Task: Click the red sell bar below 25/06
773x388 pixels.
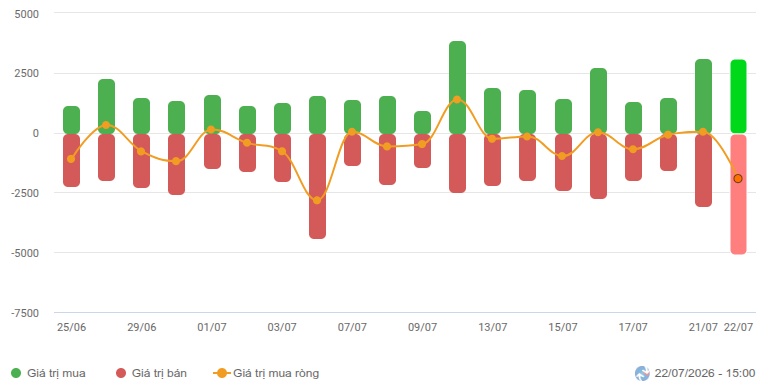Action: [x=71, y=160]
